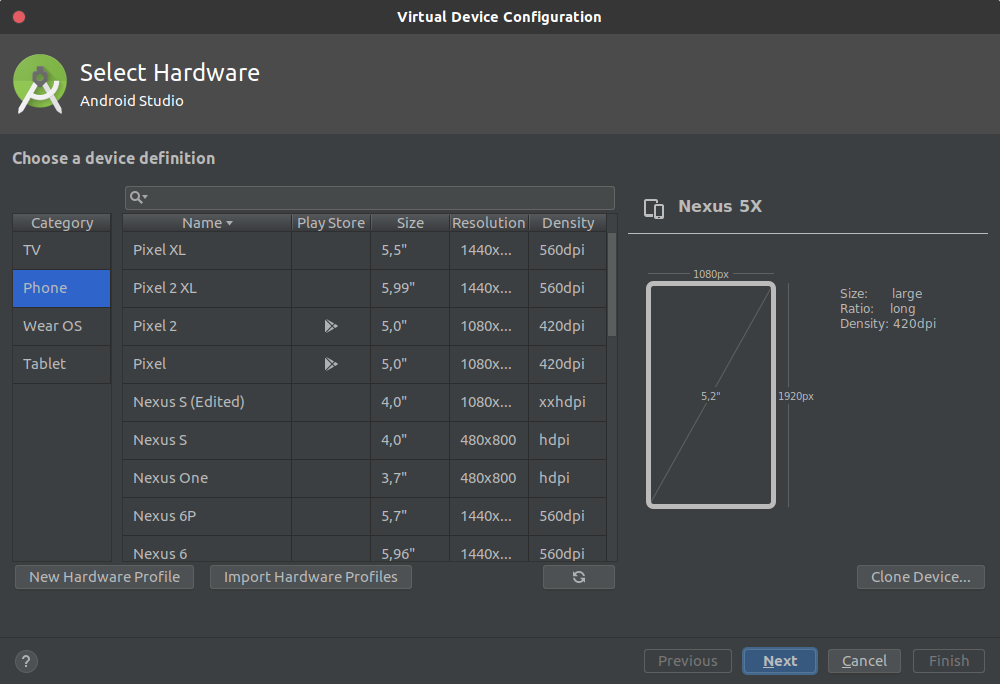
Task: Click the Density column header
Action: [x=568, y=223]
